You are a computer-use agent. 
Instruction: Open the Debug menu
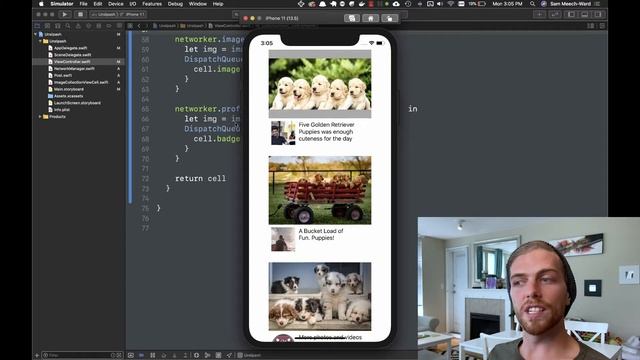(x=175, y=4)
